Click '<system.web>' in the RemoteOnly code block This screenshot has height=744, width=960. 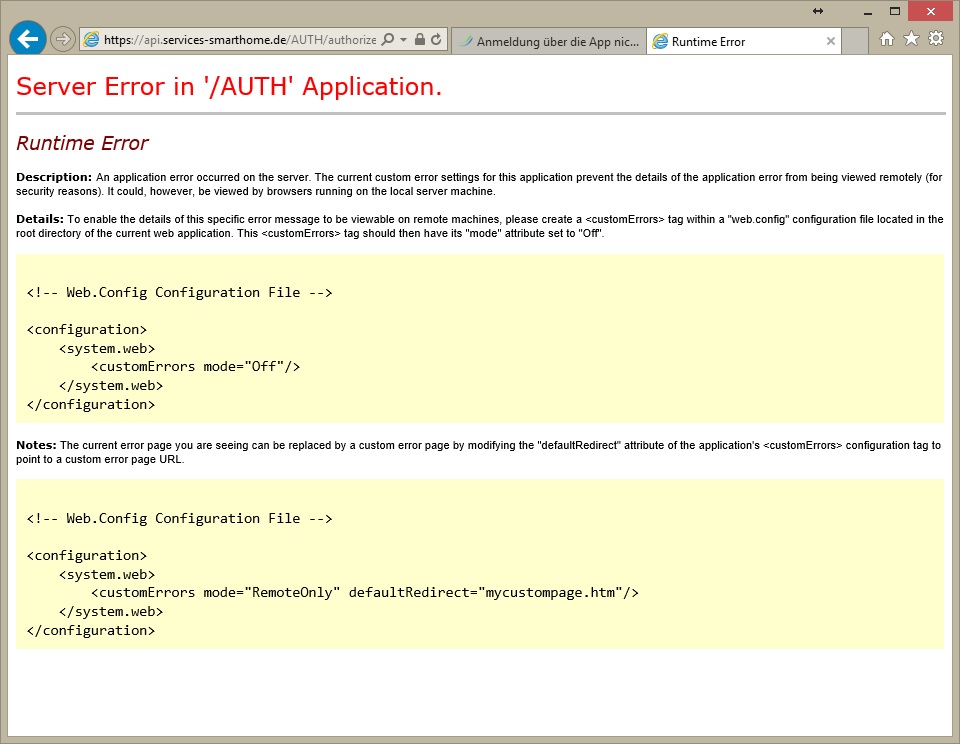[x=107, y=574]
